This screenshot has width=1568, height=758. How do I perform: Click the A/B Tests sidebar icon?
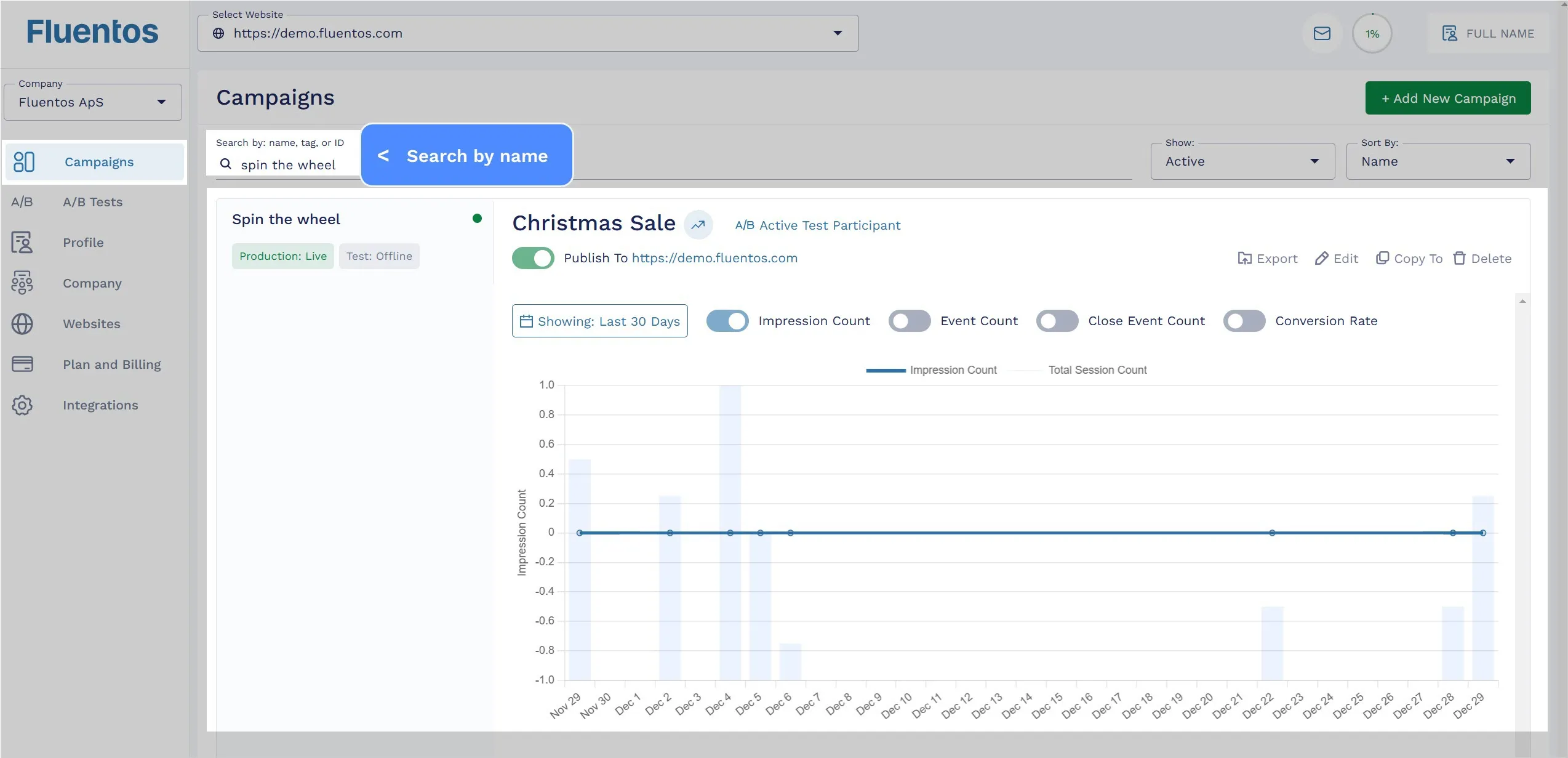point(22,202)
